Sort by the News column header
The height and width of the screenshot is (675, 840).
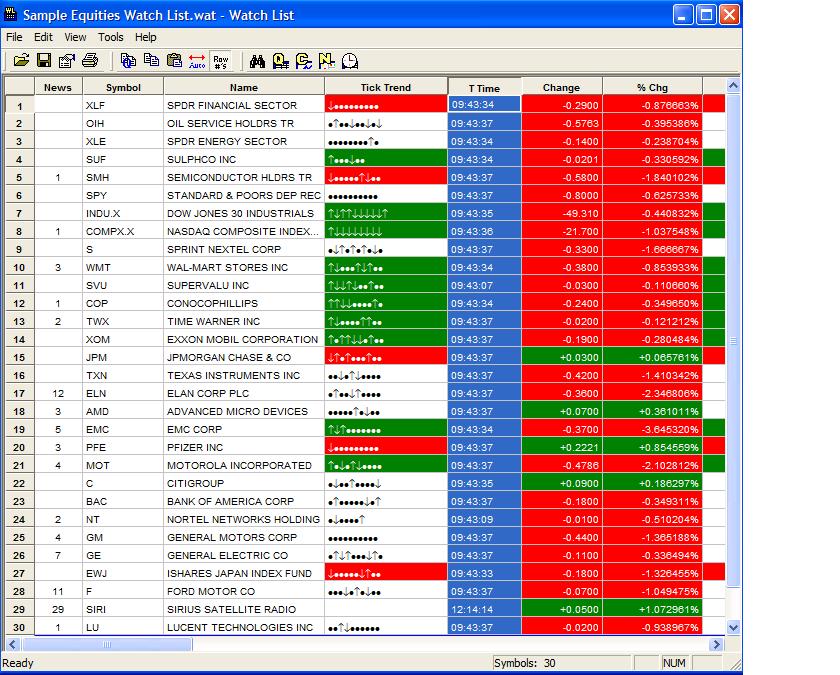[58, 87]
